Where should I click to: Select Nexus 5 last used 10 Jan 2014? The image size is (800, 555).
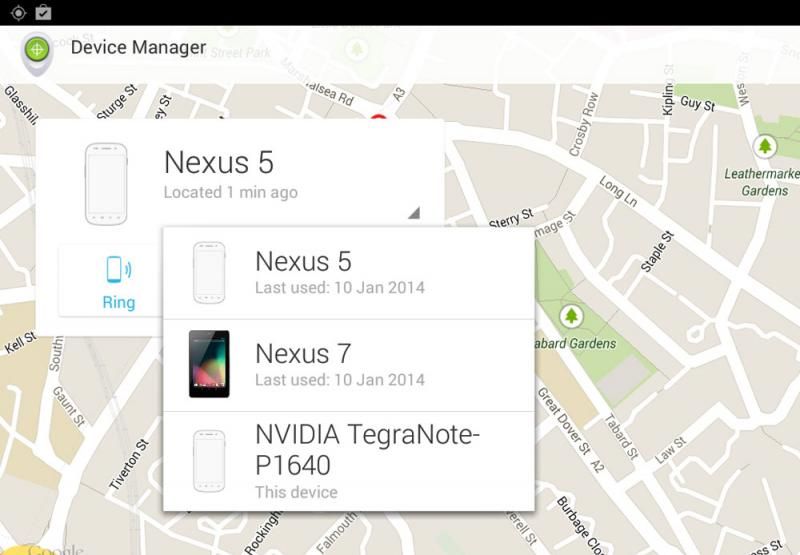point(340,273)
